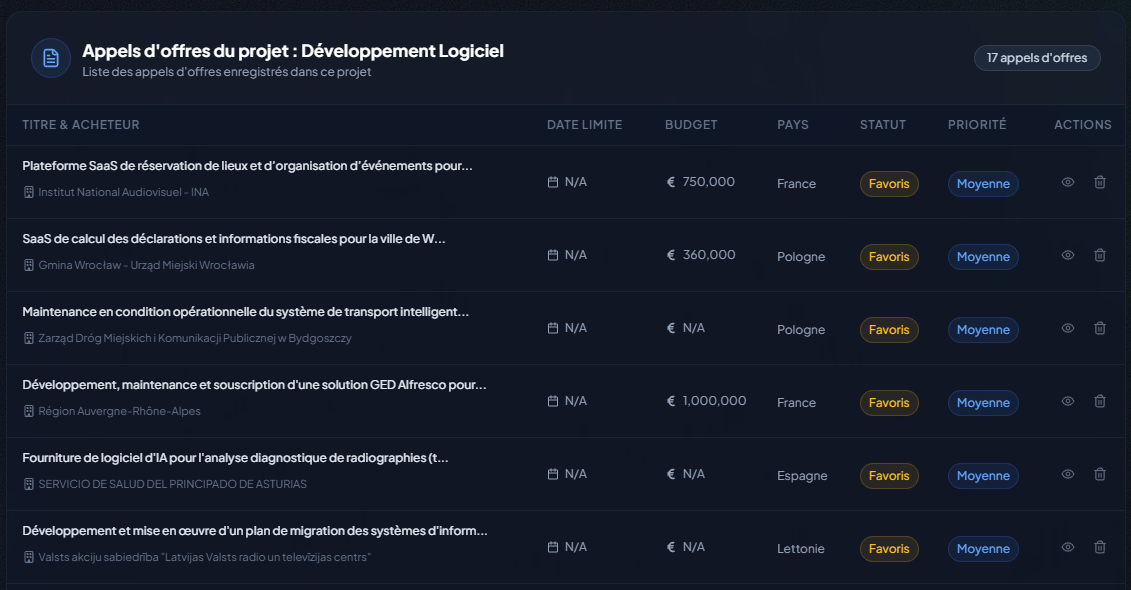The width and height of the screenshot is (1131, 590).
Task: View the Asturias radiography AI tender
Action: (1068, 475)
